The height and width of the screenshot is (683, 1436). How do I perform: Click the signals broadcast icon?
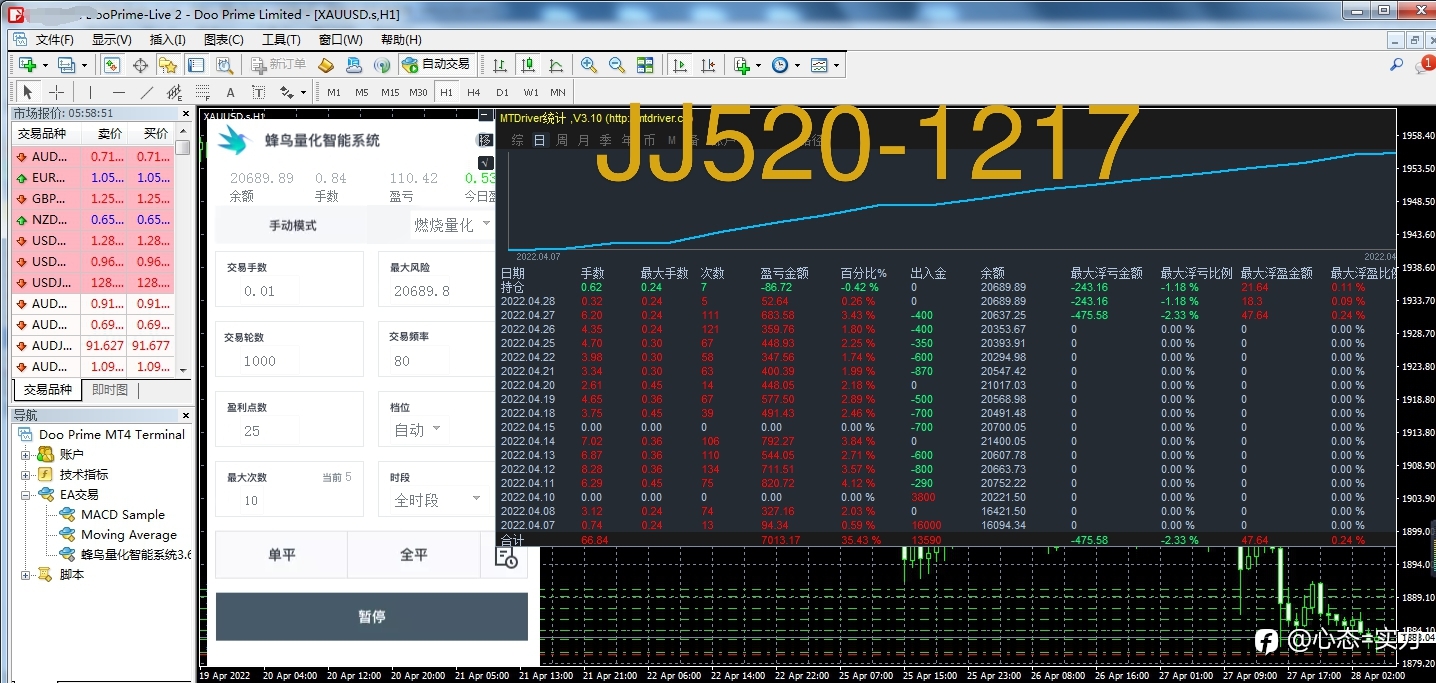[381, 65]
